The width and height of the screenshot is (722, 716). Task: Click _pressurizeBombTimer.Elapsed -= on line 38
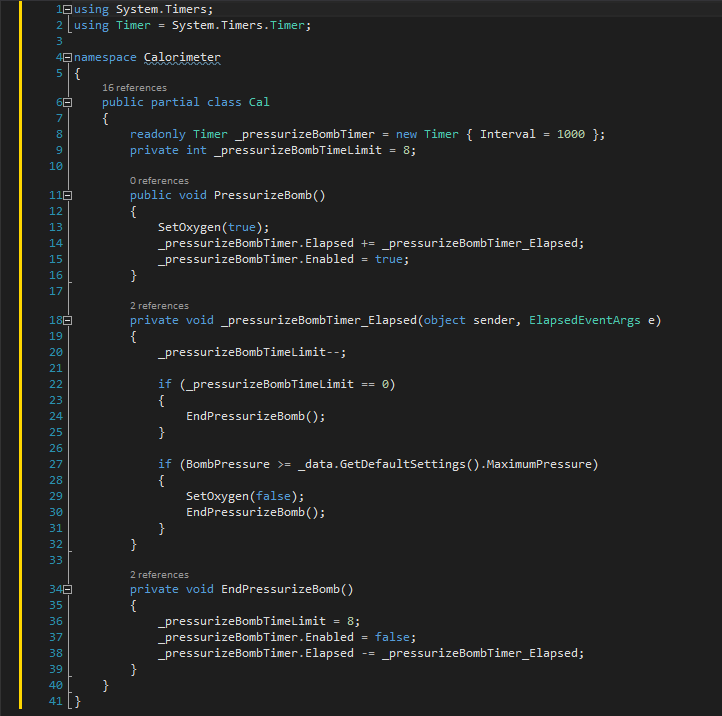[x=267, y=653]
